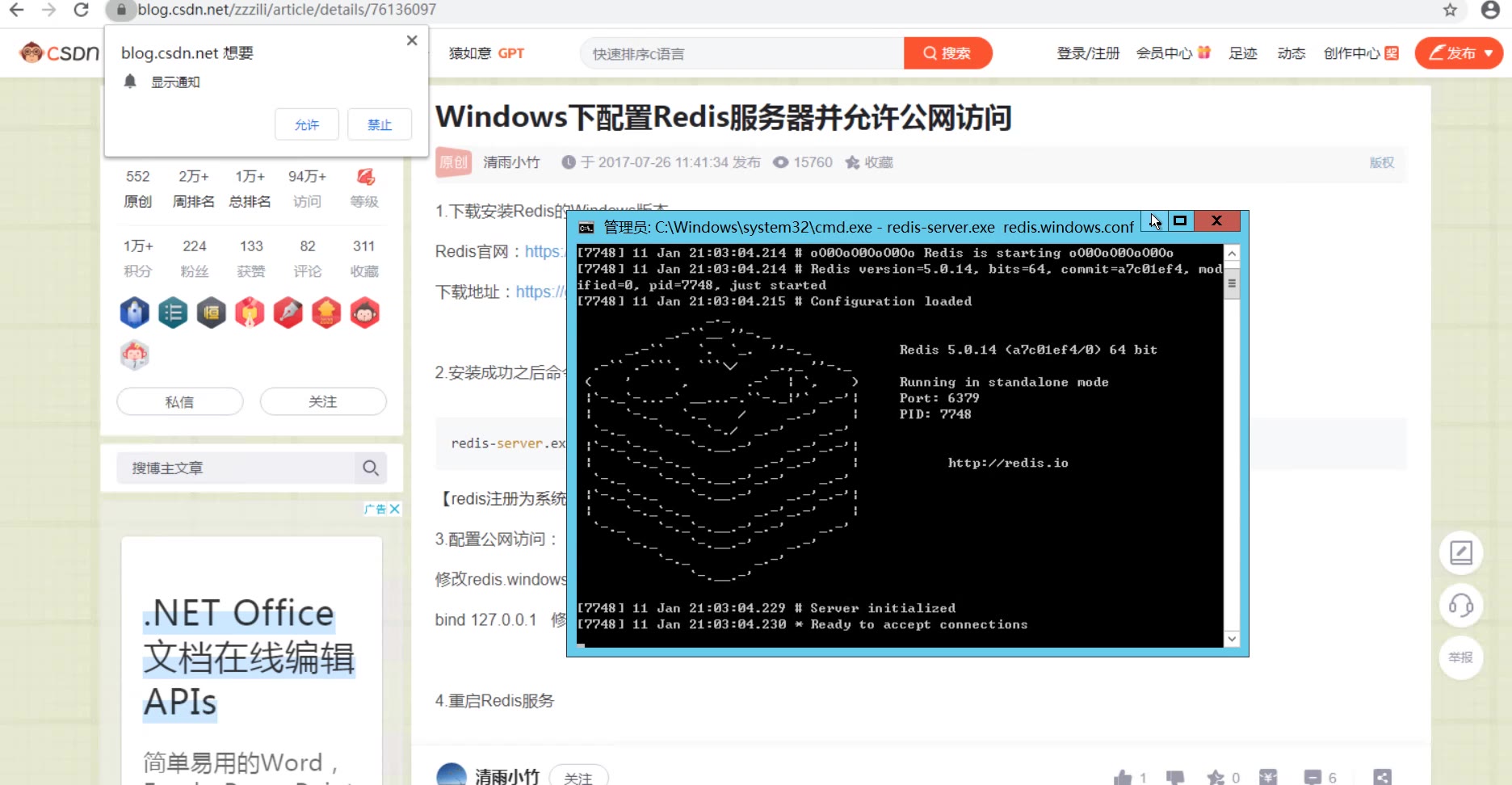Maximize the cmd.exe window
The height and width of the screenshot is (785, 1512).
click(x=1180, y=220)
